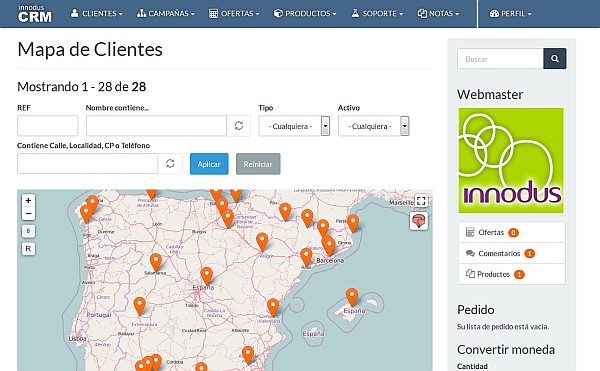Click the Reiniciar button
600x371 pixels.
258,164
